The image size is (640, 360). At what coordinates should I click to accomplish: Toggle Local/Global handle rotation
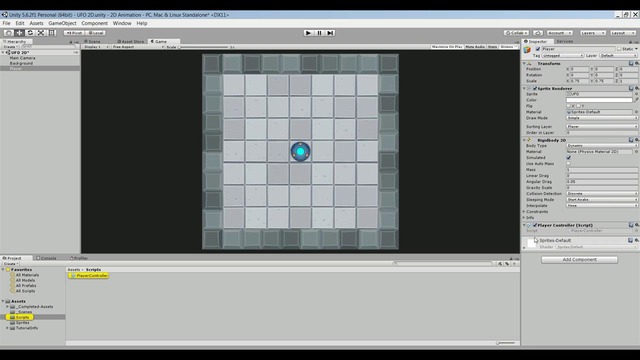(96, 33)
